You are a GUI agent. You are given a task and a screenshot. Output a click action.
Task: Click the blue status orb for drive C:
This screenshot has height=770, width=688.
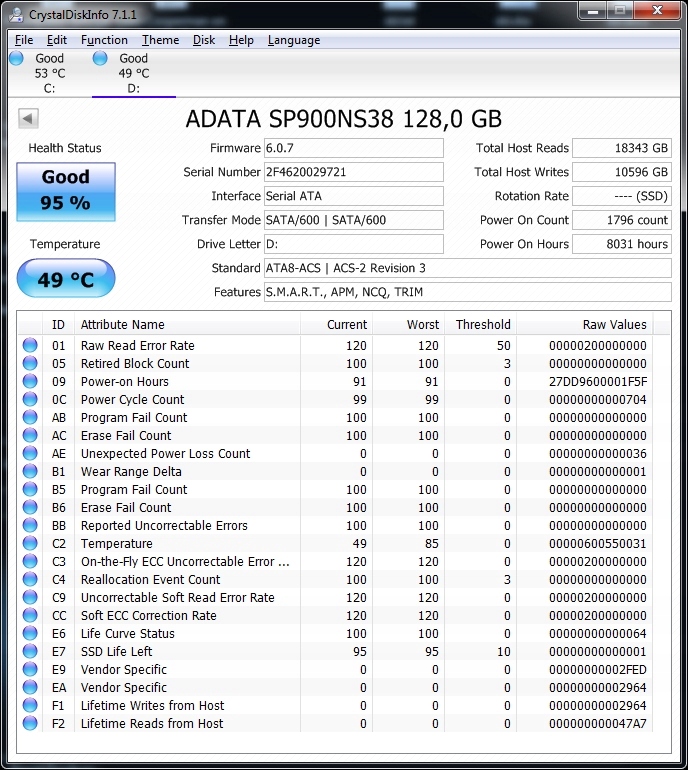pos(16,58)
